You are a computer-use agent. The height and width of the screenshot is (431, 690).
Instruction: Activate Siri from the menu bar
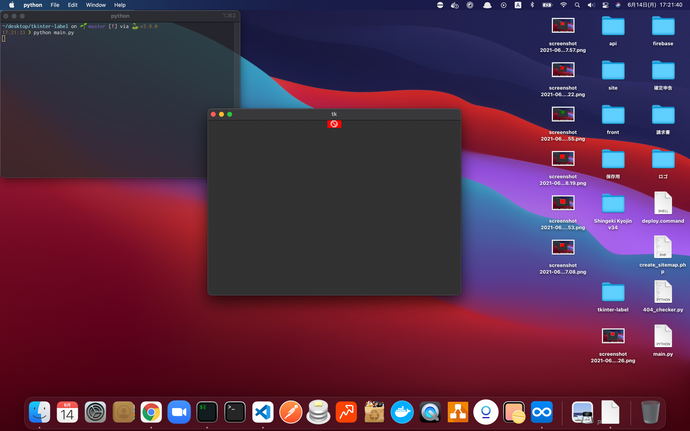pos(618,5)
